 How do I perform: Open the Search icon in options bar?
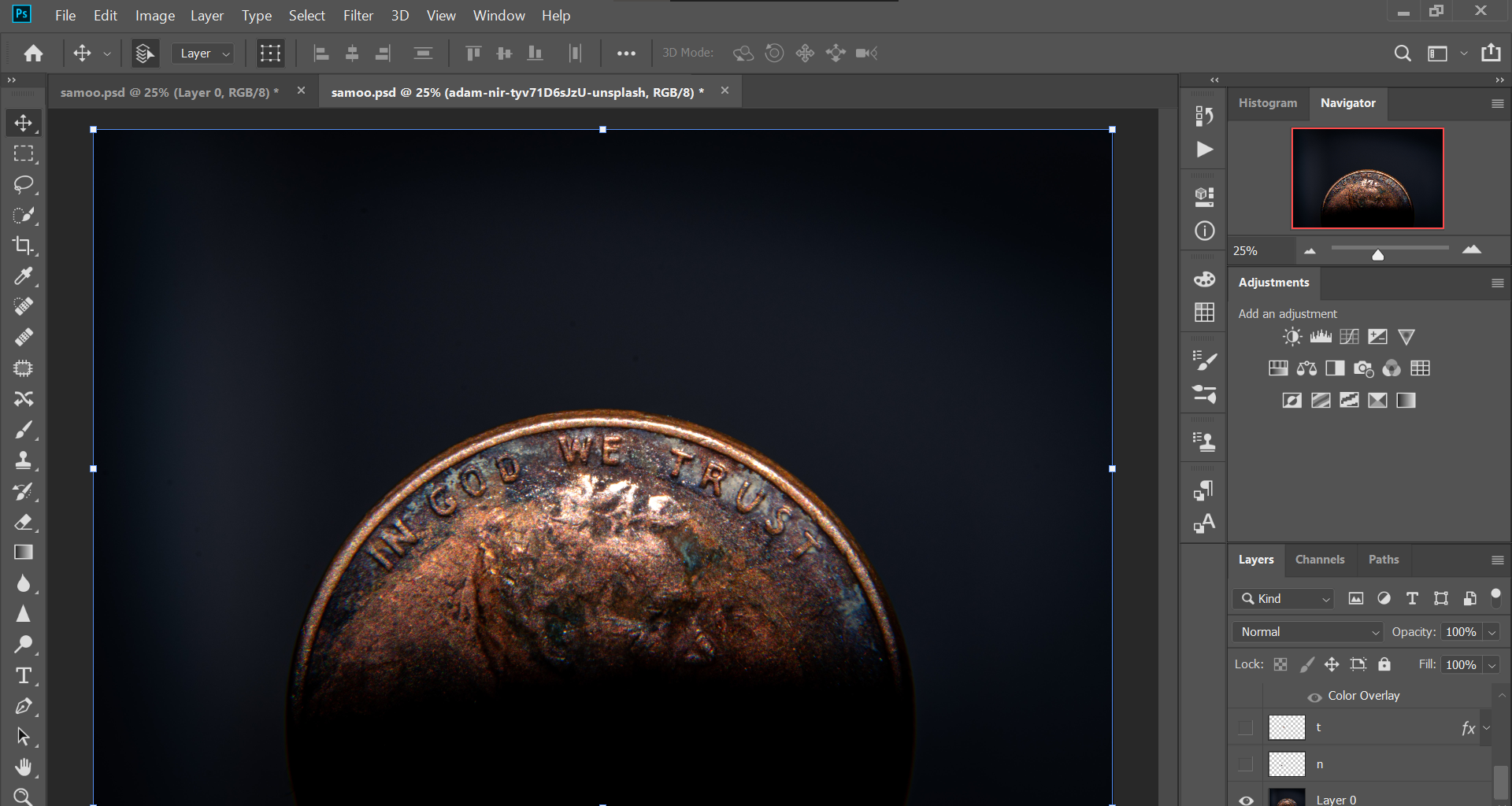1403,53
